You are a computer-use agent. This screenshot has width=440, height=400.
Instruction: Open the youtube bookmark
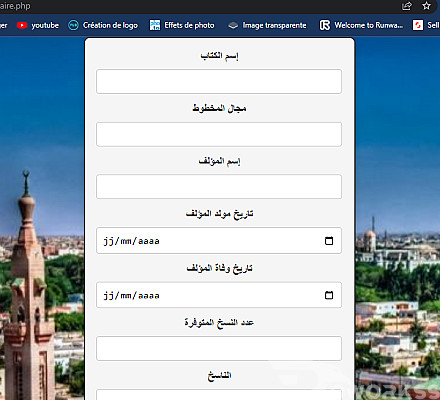(38, 25)
